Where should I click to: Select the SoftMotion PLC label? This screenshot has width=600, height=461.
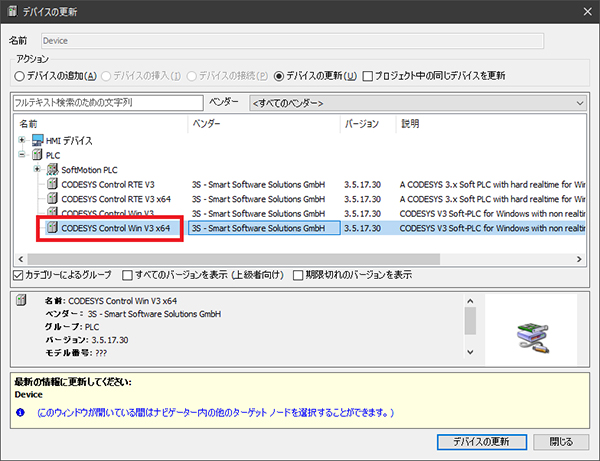tap(89, 170)
